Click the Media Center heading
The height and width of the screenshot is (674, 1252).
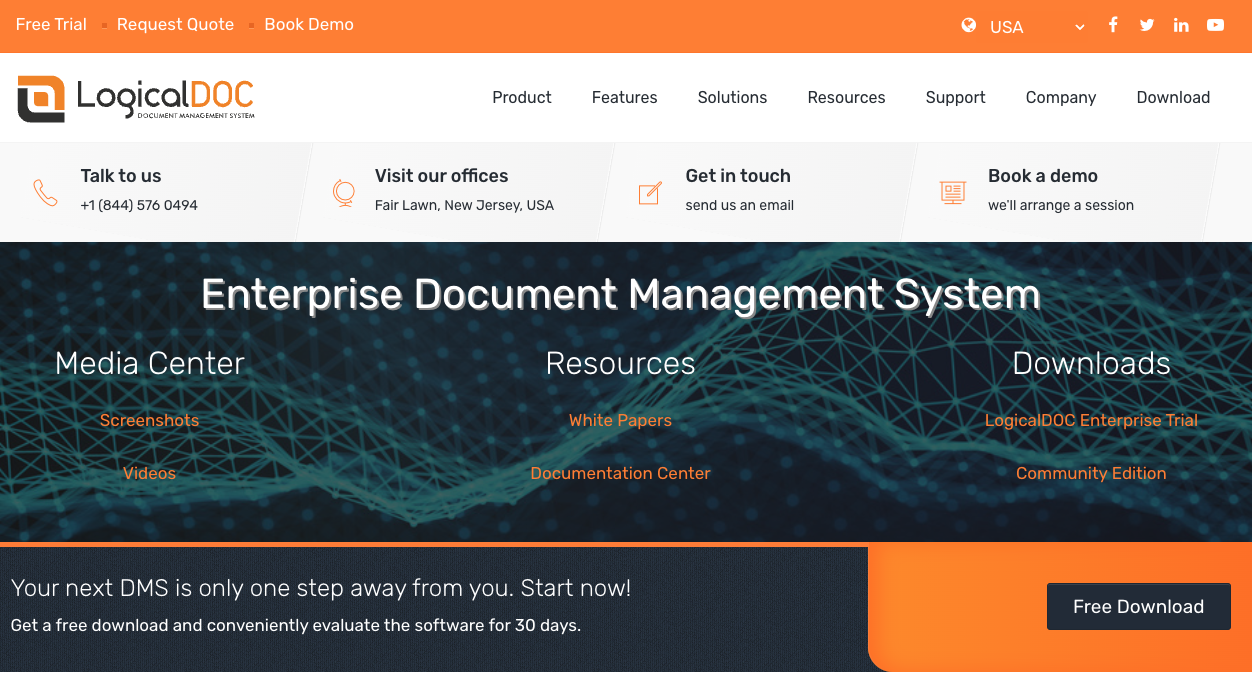(x=150, y=363)
